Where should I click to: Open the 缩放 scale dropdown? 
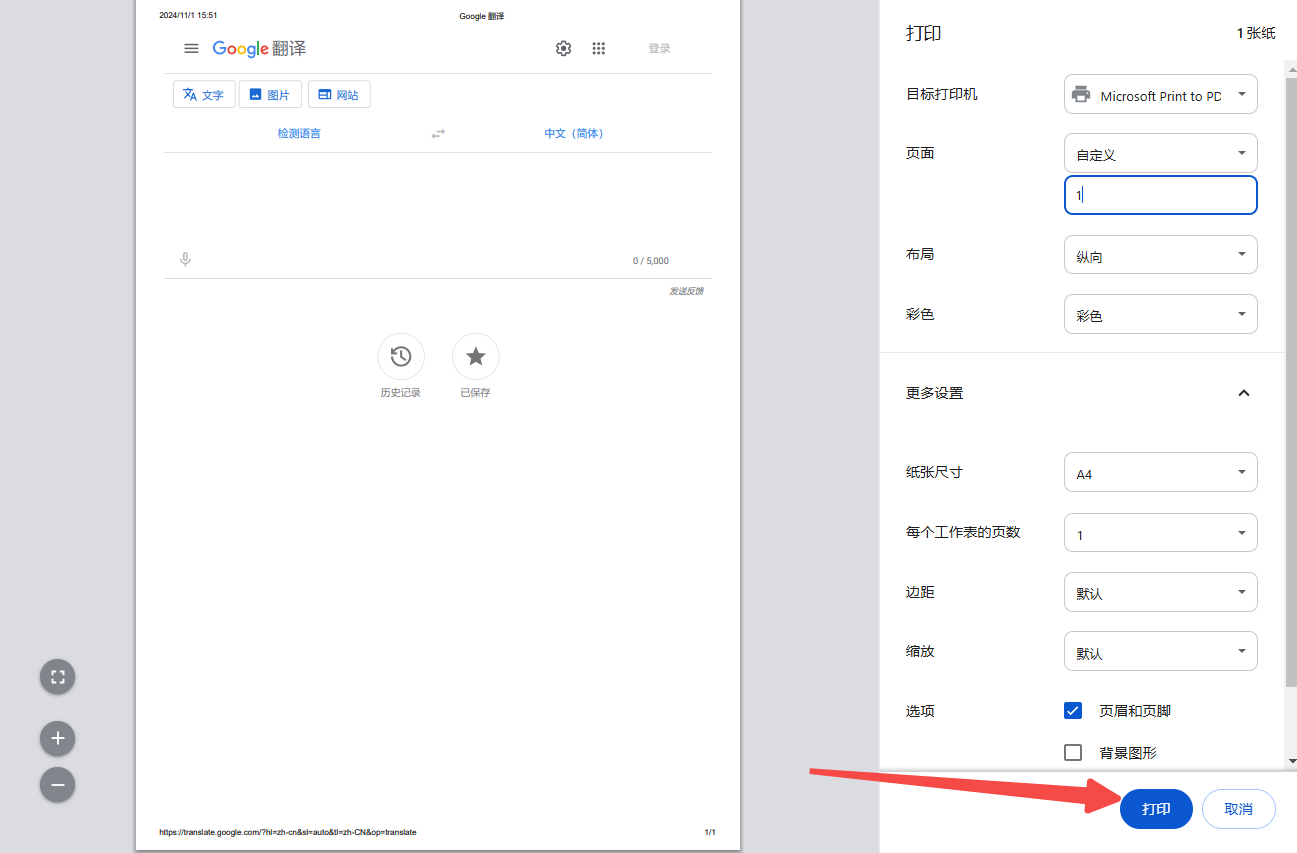click(x=1160, y=652)
